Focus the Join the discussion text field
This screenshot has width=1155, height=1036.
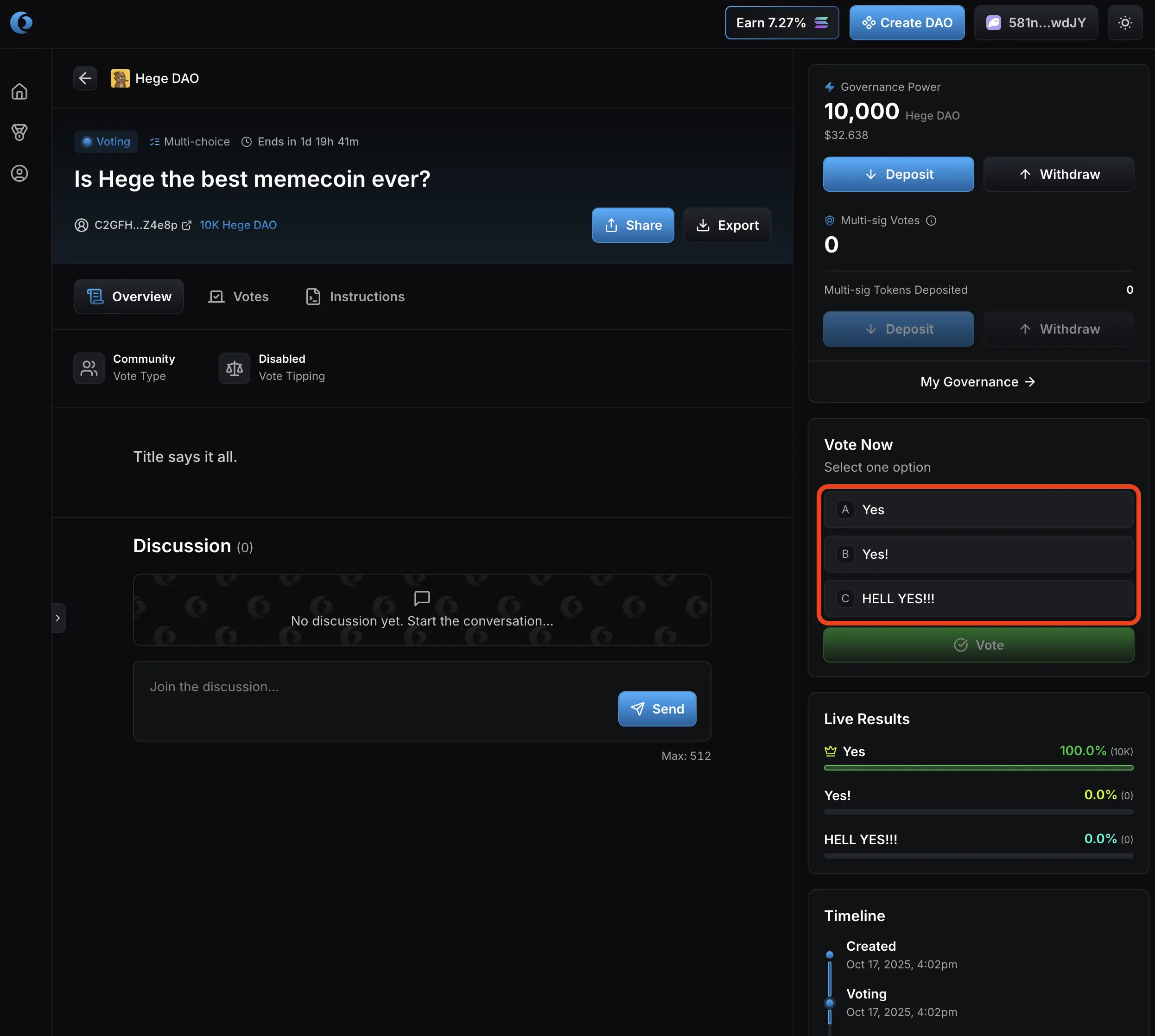[x=376, y=687]
